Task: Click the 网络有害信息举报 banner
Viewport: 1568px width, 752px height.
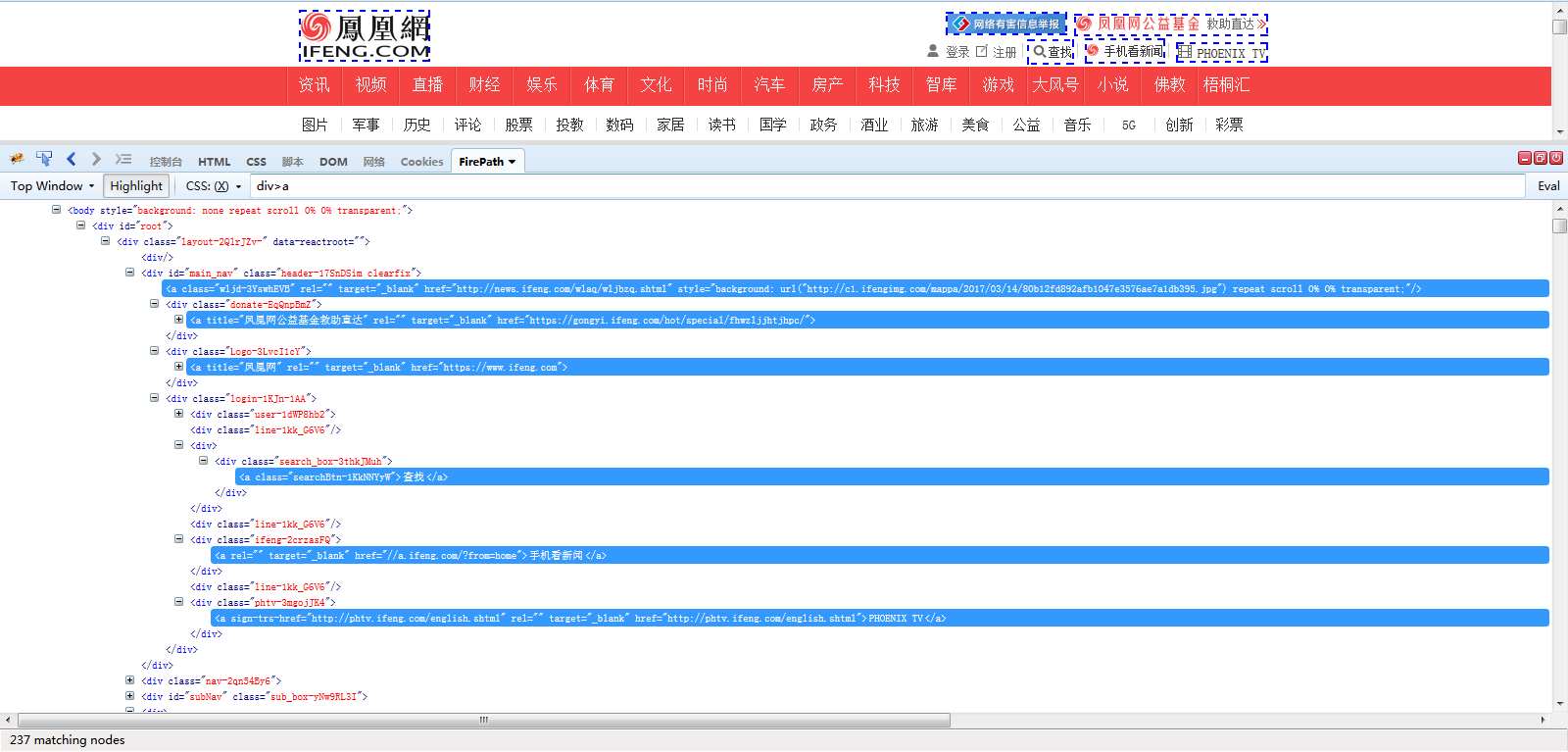Action: pos(1006,24)
